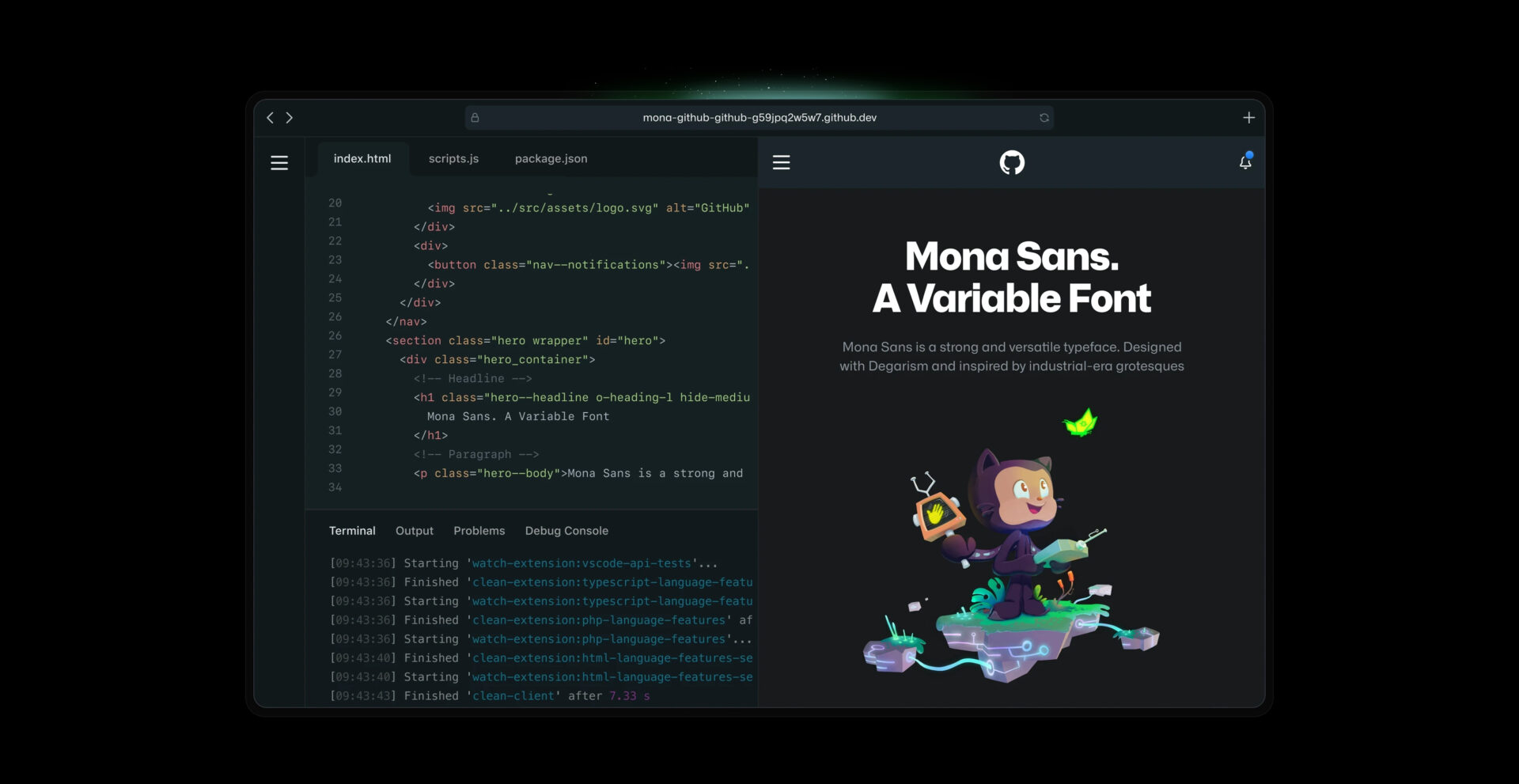The width and height of the screenshot is (1519, 784).
Task: Open a new tab with plus icon
Action: click(1248, 118)
